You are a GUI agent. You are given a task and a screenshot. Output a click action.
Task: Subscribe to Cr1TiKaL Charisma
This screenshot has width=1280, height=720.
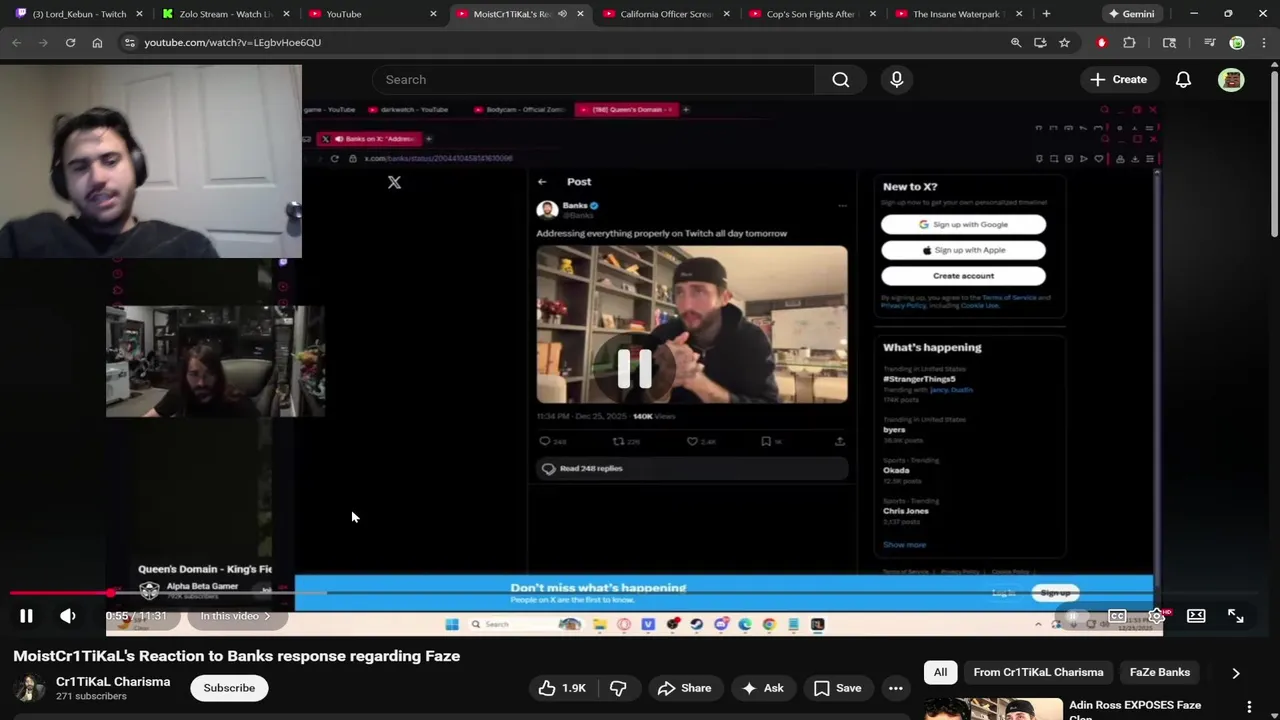[229, 688]
